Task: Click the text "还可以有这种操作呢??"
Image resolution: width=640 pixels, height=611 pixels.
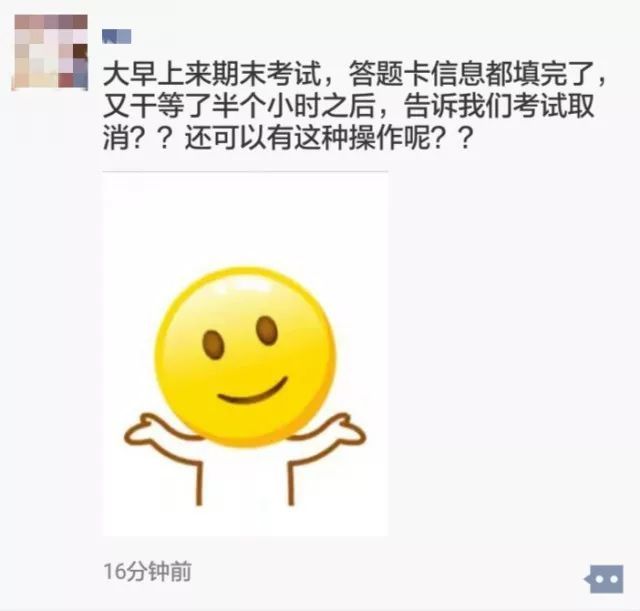Action: click(329, 138)
